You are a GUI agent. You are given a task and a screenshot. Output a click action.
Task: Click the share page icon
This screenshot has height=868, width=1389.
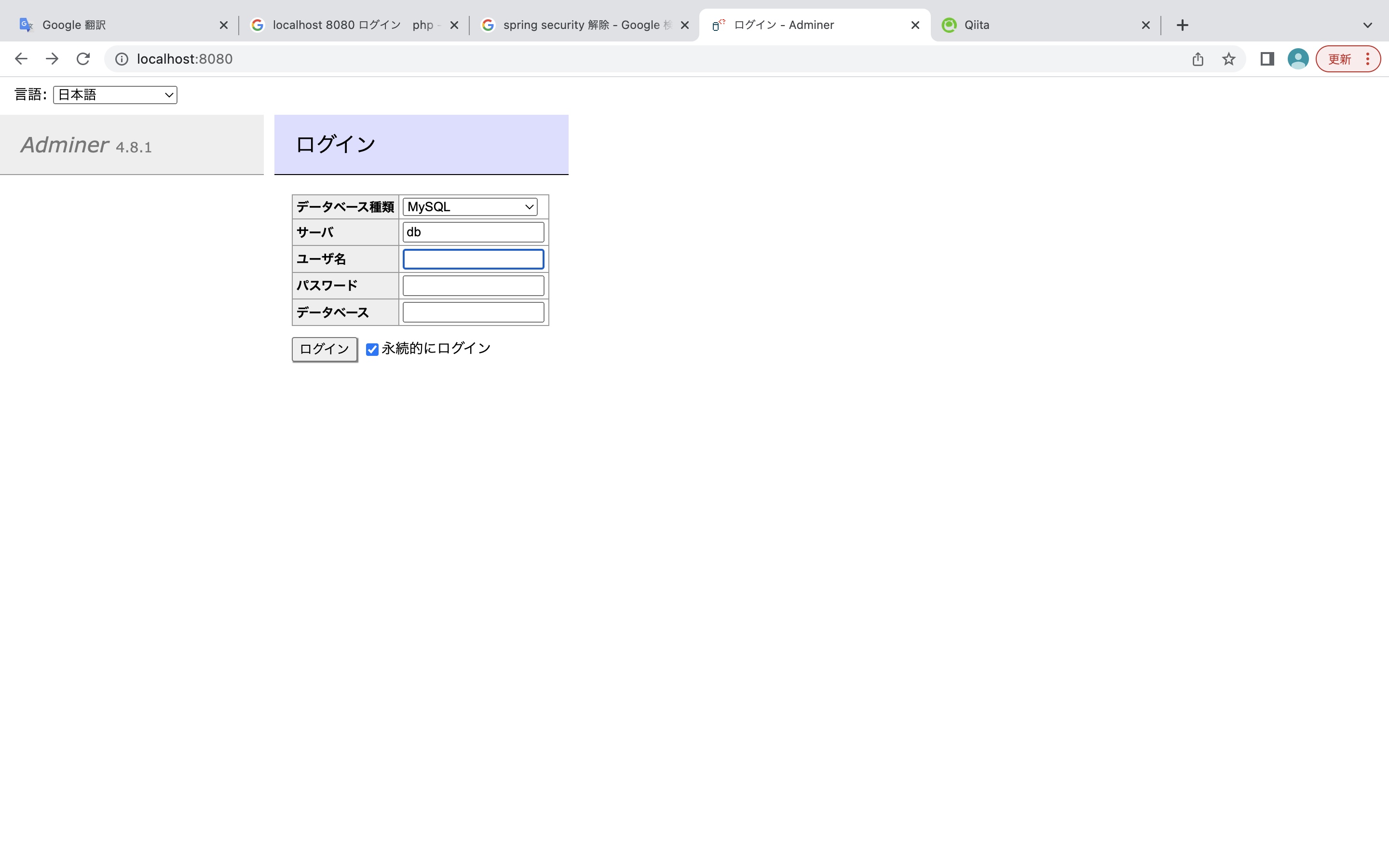tap(1198, 59)
